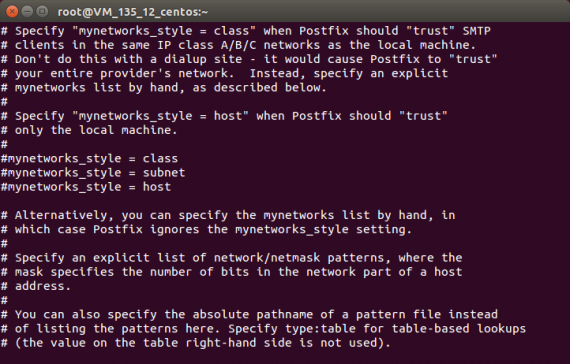The width and height of the screenshot is (570, 364).
Task: Click 'A/B/C' in the second comment line
Action: (238, 45)
